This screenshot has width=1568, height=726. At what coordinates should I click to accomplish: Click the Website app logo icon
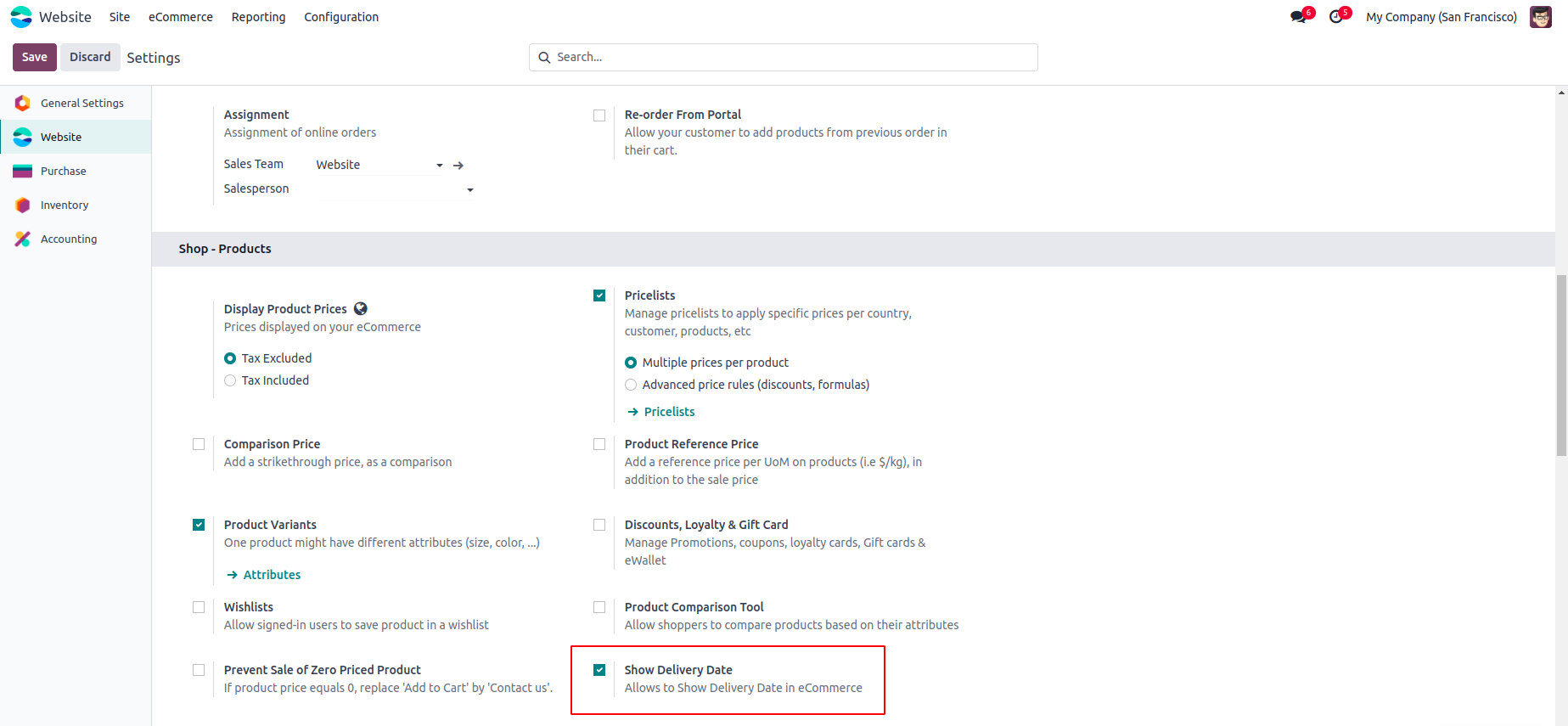point(21,17)
